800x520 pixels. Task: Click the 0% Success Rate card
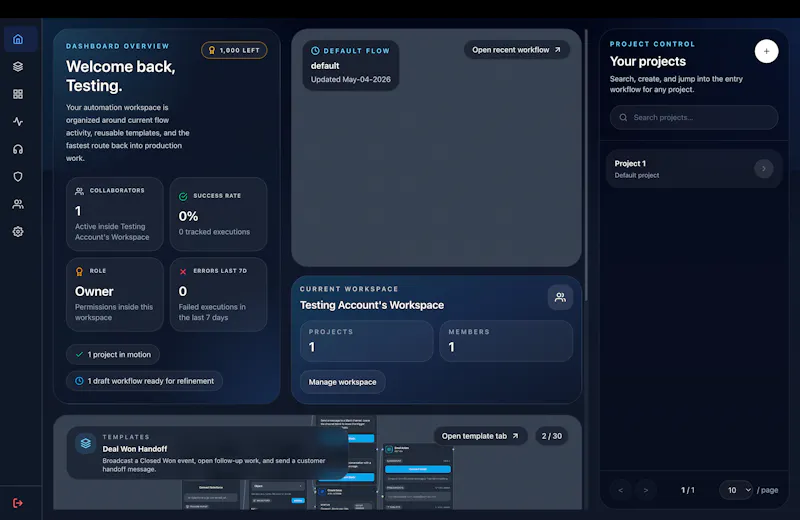pos(218,214)
